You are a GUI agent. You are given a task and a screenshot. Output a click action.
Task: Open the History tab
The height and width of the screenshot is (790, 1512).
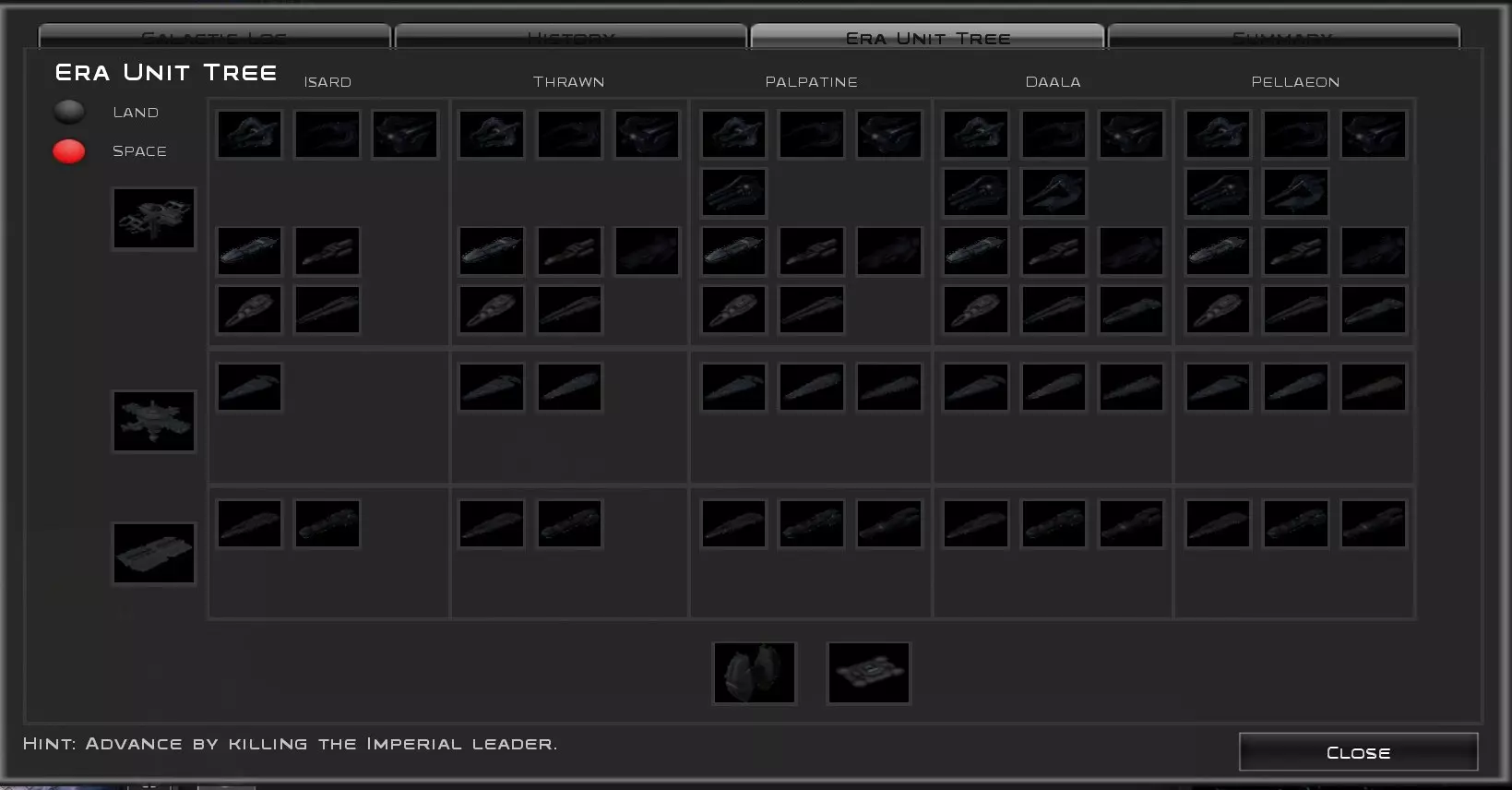[571, 37]
